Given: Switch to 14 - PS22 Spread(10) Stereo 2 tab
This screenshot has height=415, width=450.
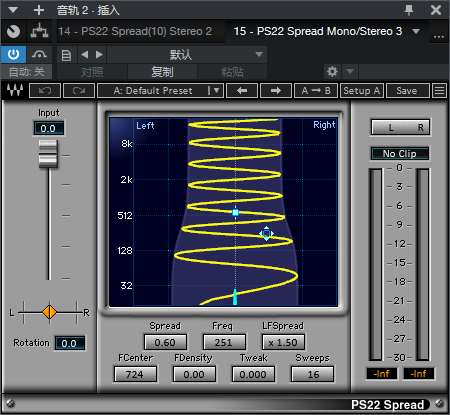Looking at the screenshot, I should click(135, 31).
